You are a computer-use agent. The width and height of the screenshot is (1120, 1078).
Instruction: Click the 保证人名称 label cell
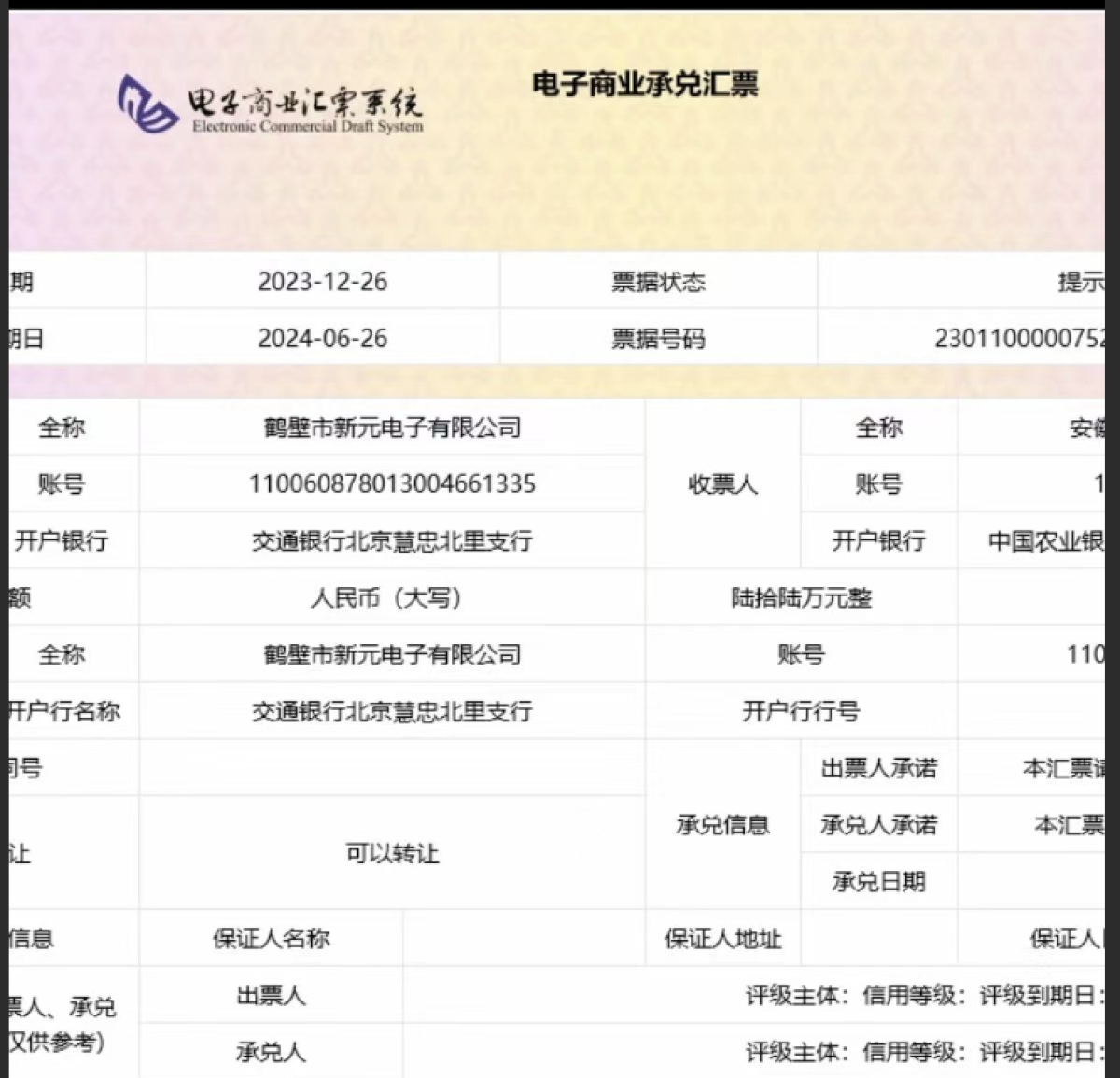(x=272, y=938)
